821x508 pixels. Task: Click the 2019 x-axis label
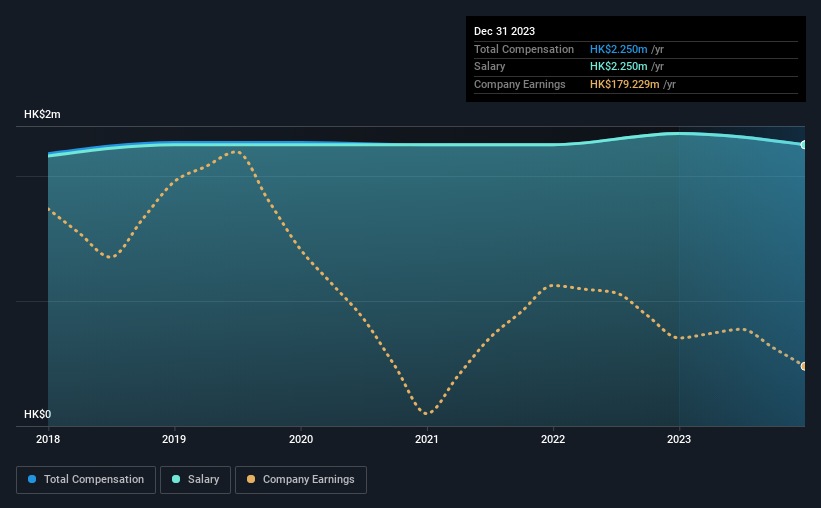[174, 439]
